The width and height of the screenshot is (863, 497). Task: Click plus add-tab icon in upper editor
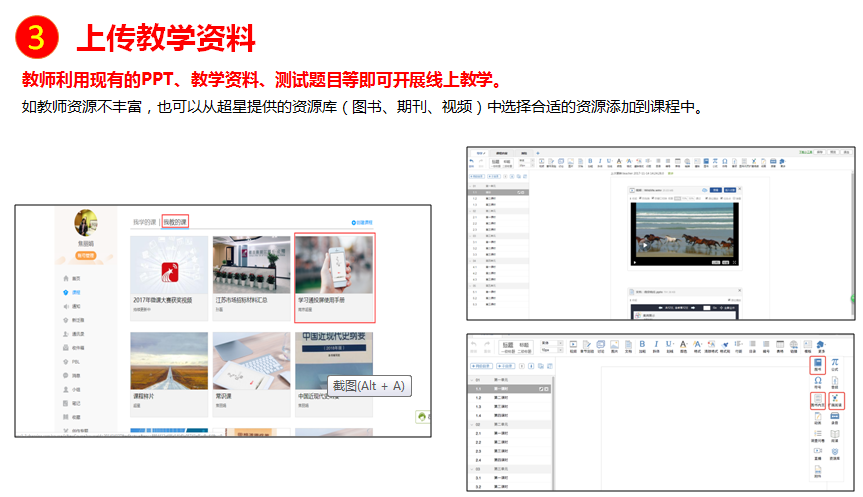coord(538,153)
